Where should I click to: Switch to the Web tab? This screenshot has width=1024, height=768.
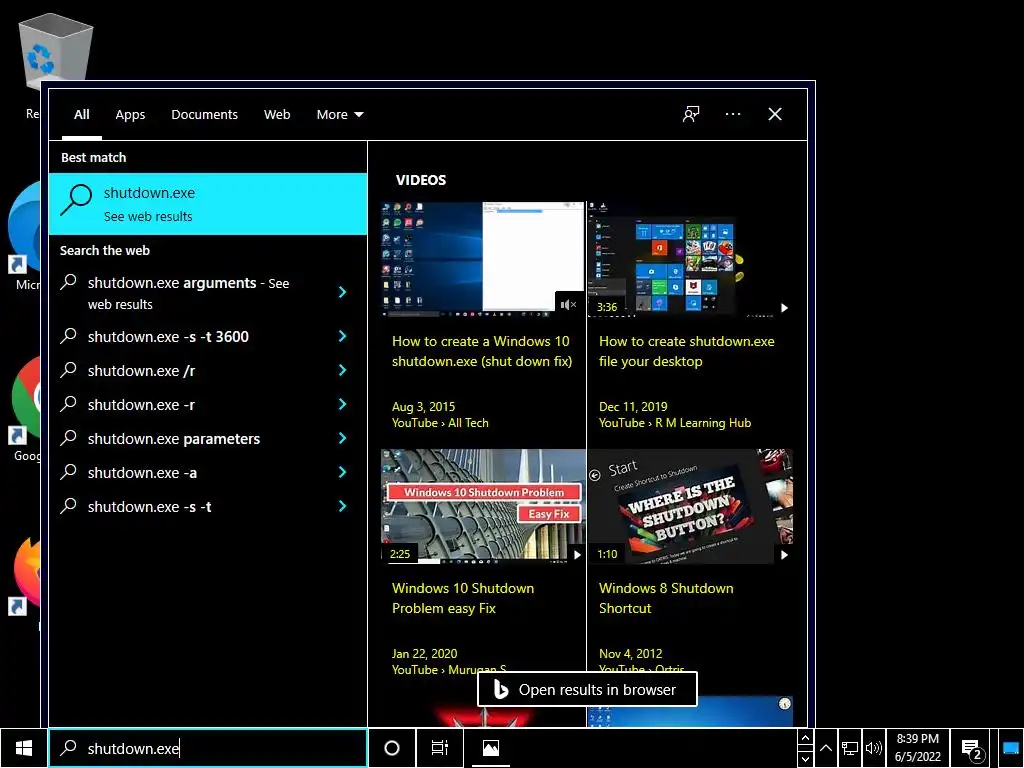pos(277,114)
